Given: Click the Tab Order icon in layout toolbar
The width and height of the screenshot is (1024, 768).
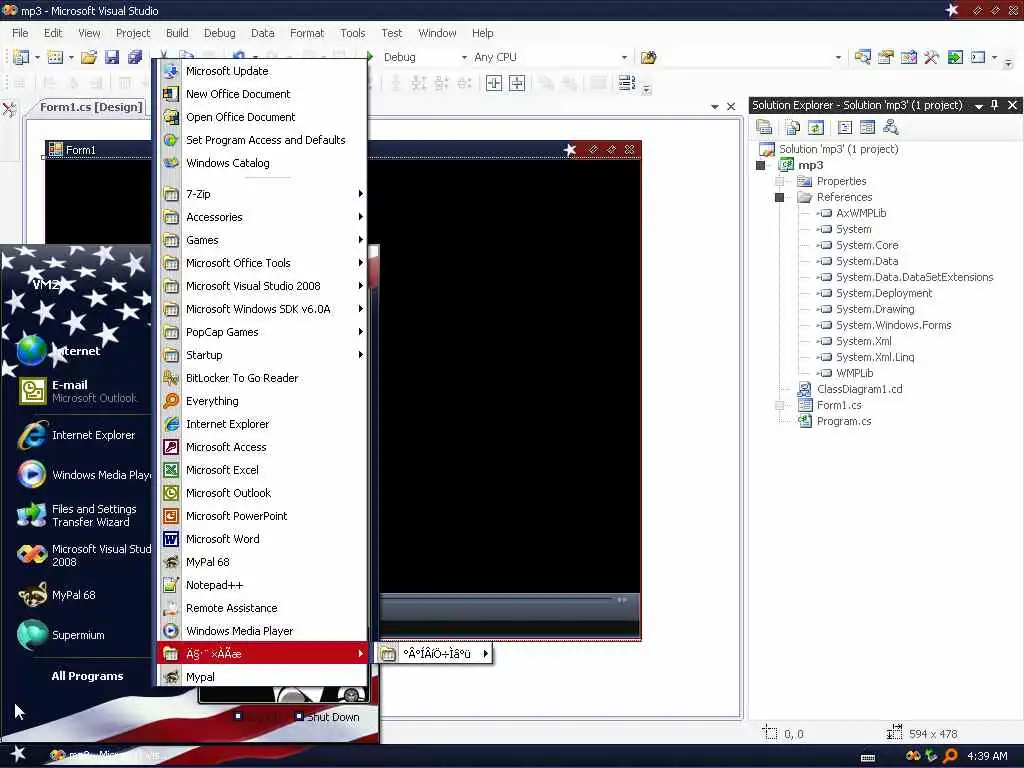Looking at the screenshot, I should (626, 83).
